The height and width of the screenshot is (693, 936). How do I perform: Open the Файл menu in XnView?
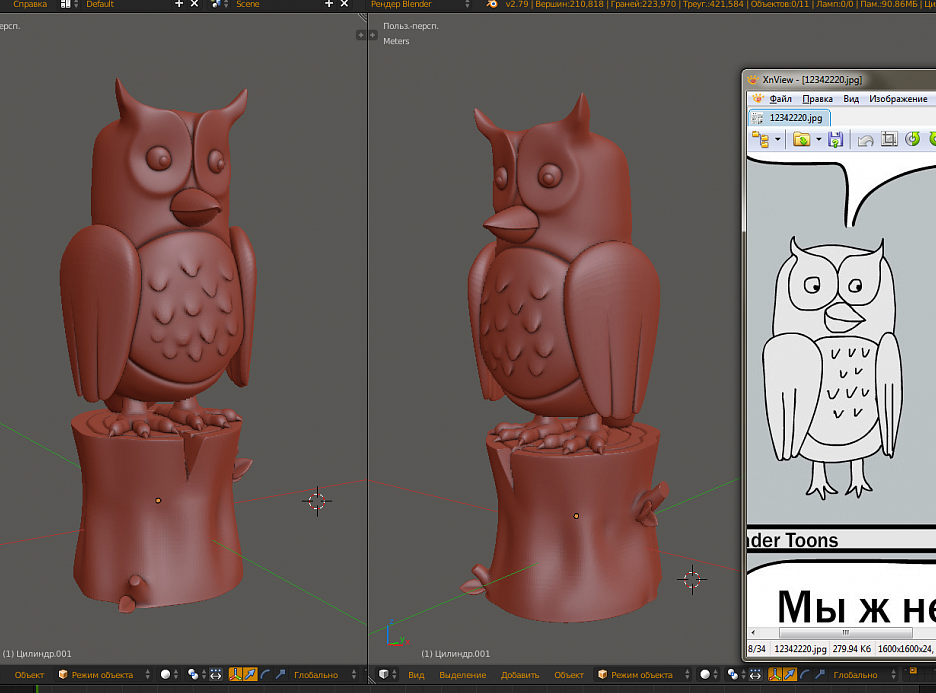pyautogui.click(x=781, y=99)
